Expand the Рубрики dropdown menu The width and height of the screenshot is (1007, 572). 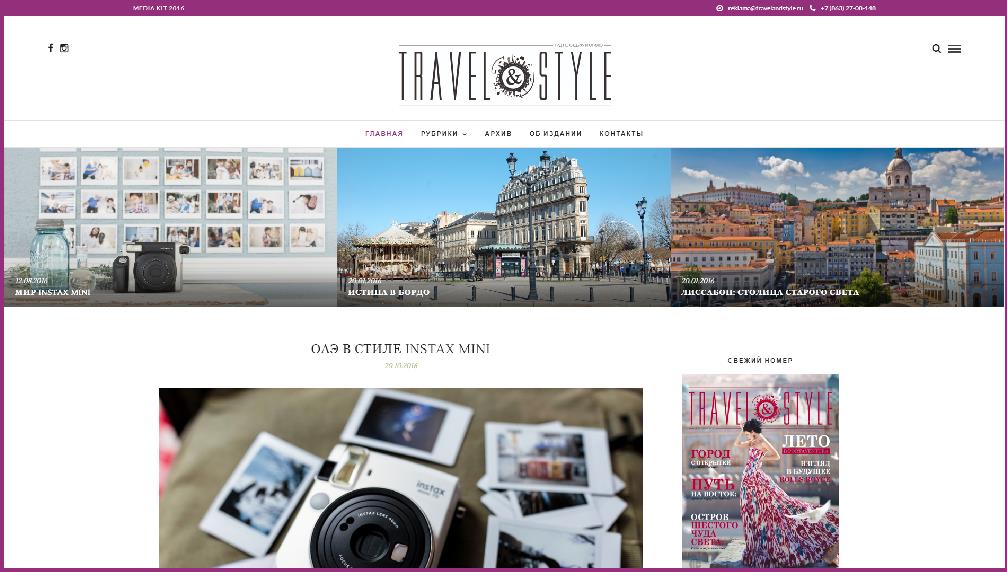[x=443, y=134]
